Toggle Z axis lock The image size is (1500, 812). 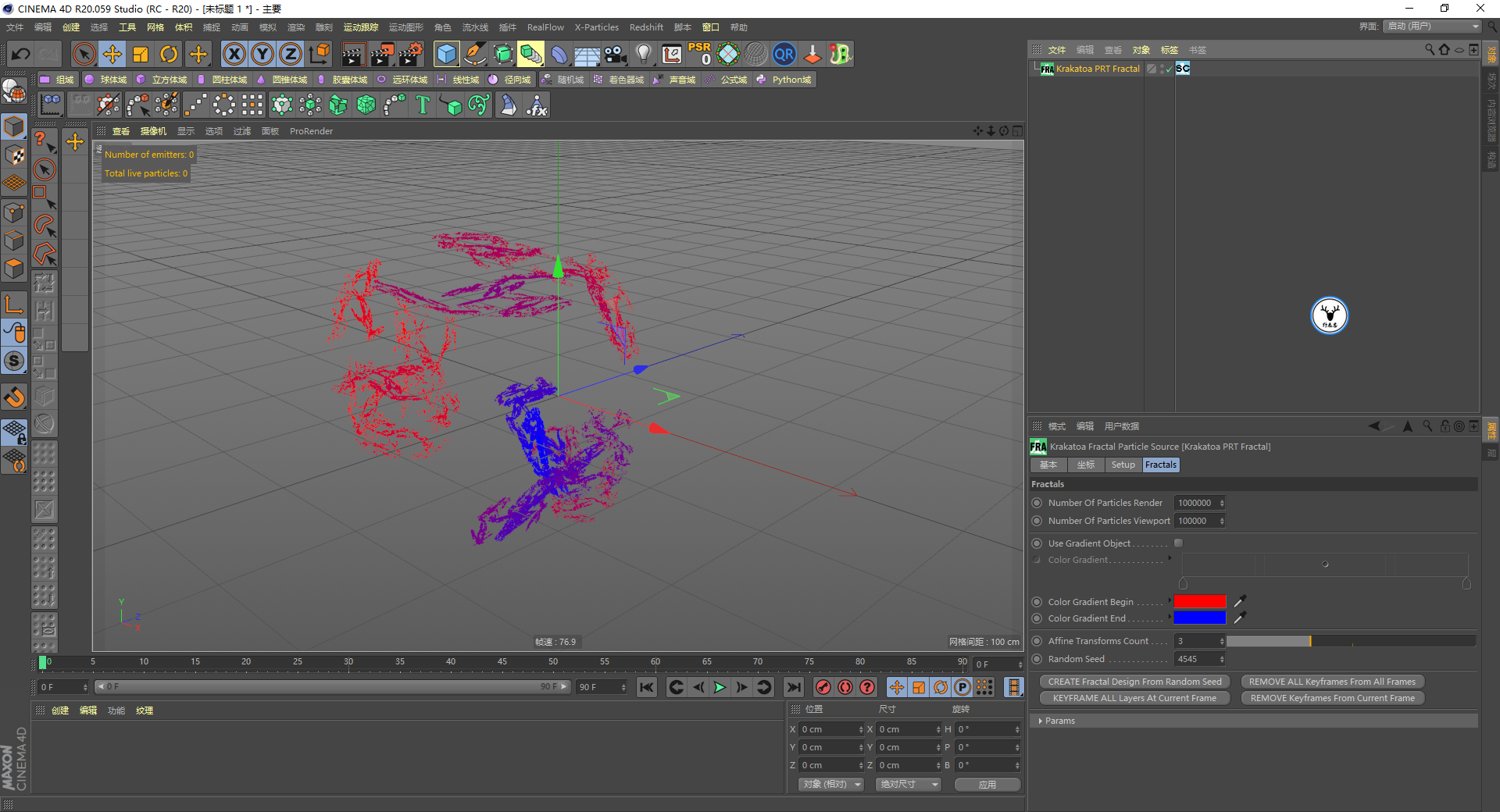click(x=291, y=54)
